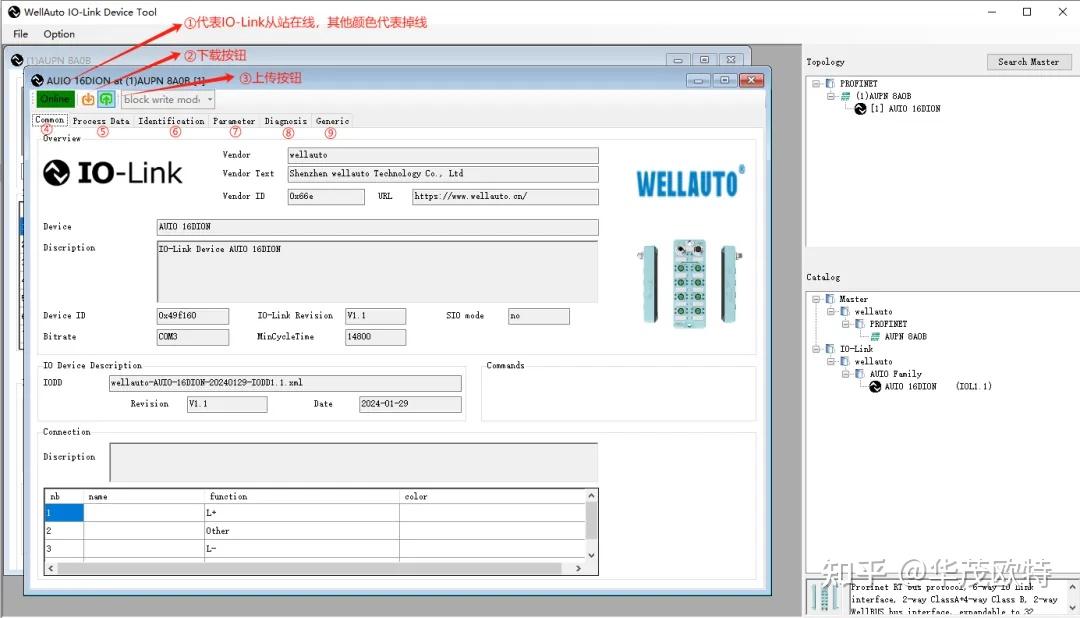Click the download button to write parameters
Image resolution: width=1080 pixels, height=618 pixels.
pyautogui.click(x=88, y=99)
